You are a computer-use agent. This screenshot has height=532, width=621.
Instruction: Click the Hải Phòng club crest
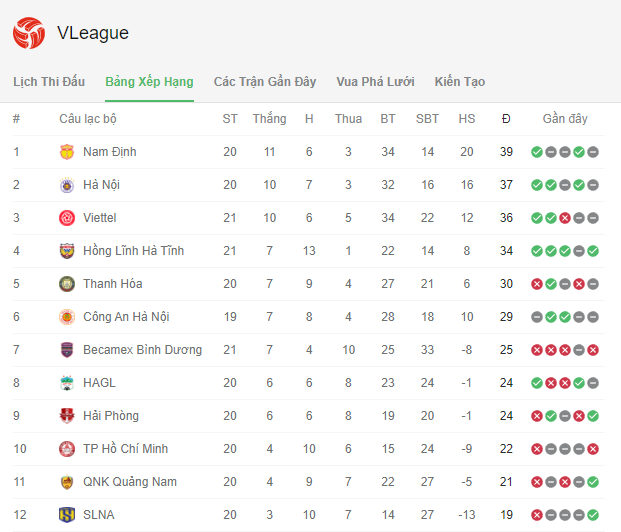click(x=67, y=416)
